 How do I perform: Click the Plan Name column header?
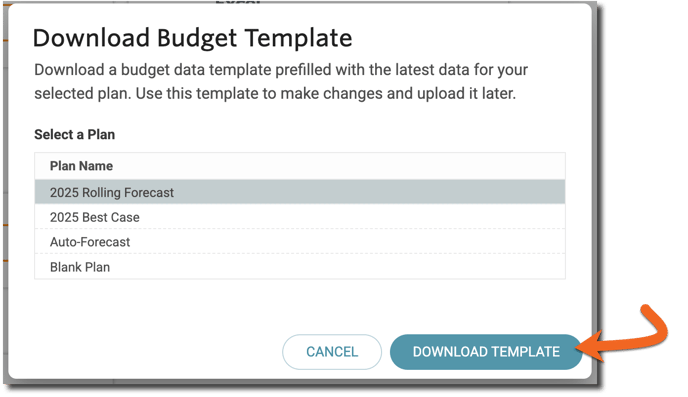pyautogui.click(x=81, y=166)
